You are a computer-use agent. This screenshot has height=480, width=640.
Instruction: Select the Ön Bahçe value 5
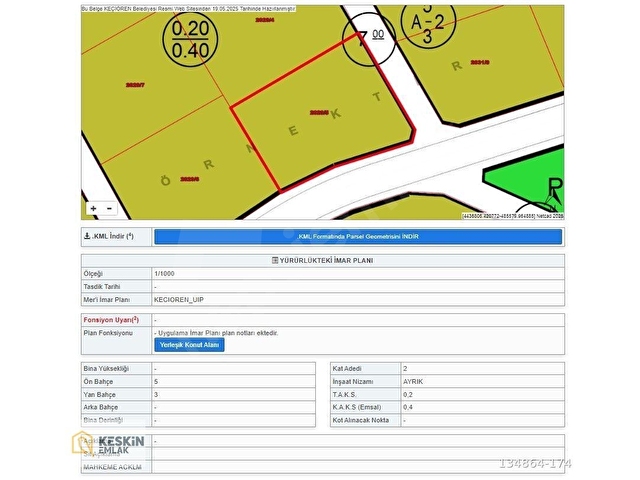[156, 382]
